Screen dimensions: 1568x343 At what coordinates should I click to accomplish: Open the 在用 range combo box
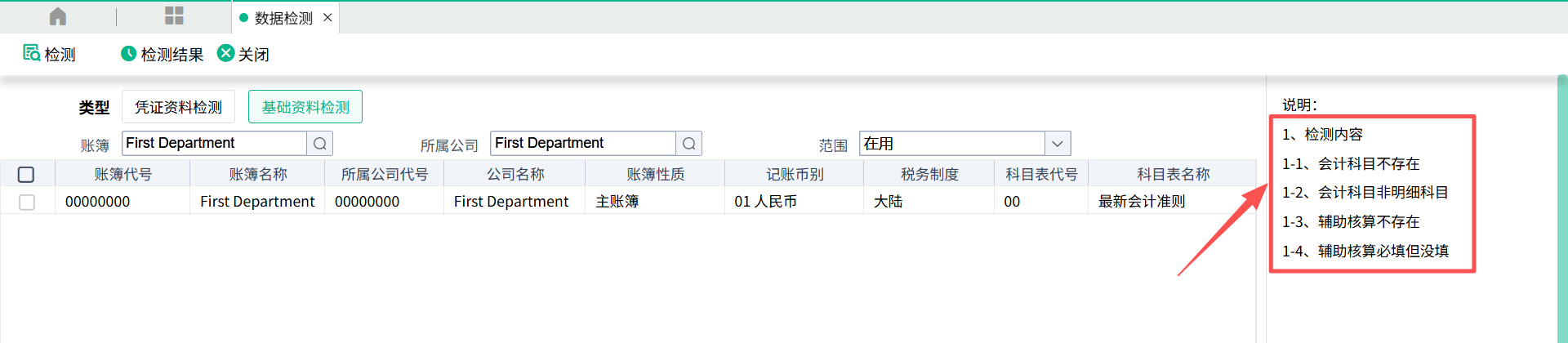point(951,144)
